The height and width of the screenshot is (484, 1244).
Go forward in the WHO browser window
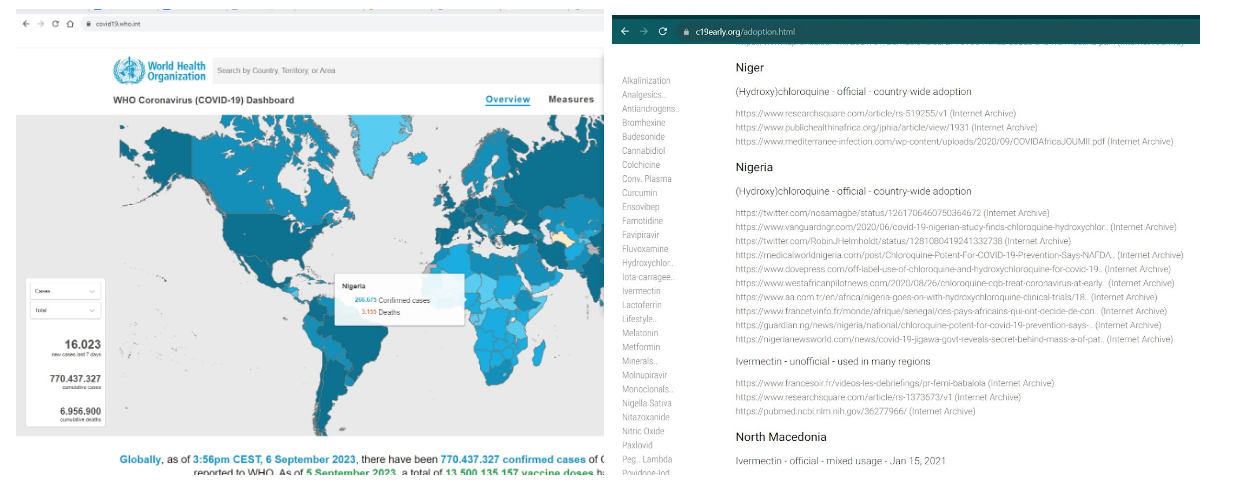40,23
